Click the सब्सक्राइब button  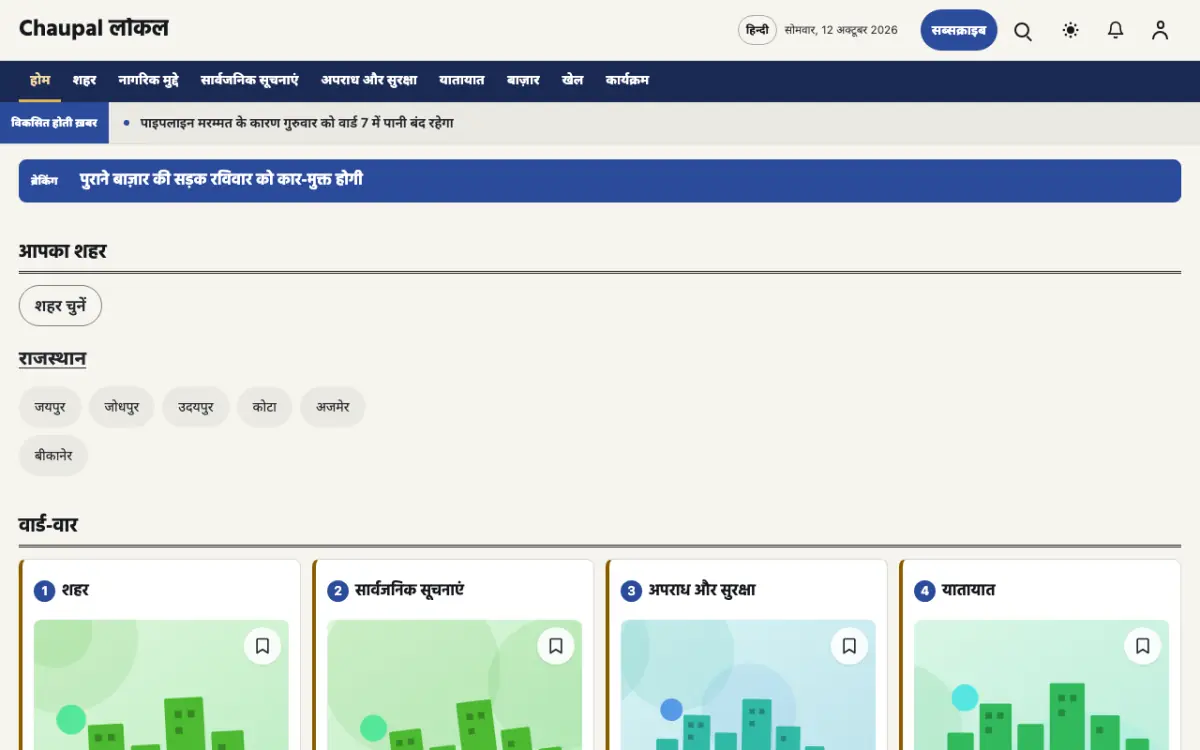point(959,30)
